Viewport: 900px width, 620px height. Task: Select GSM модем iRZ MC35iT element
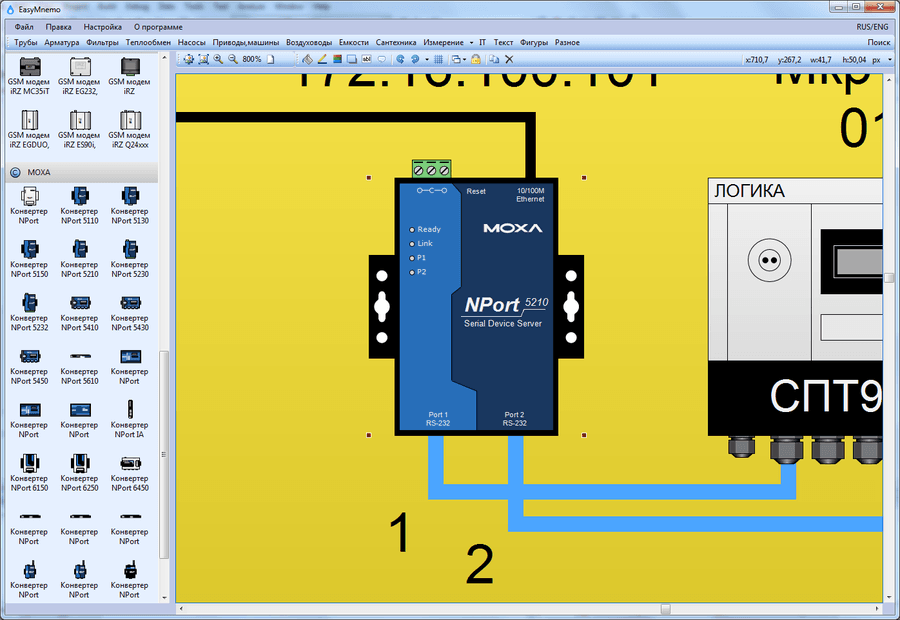(29, 76)
